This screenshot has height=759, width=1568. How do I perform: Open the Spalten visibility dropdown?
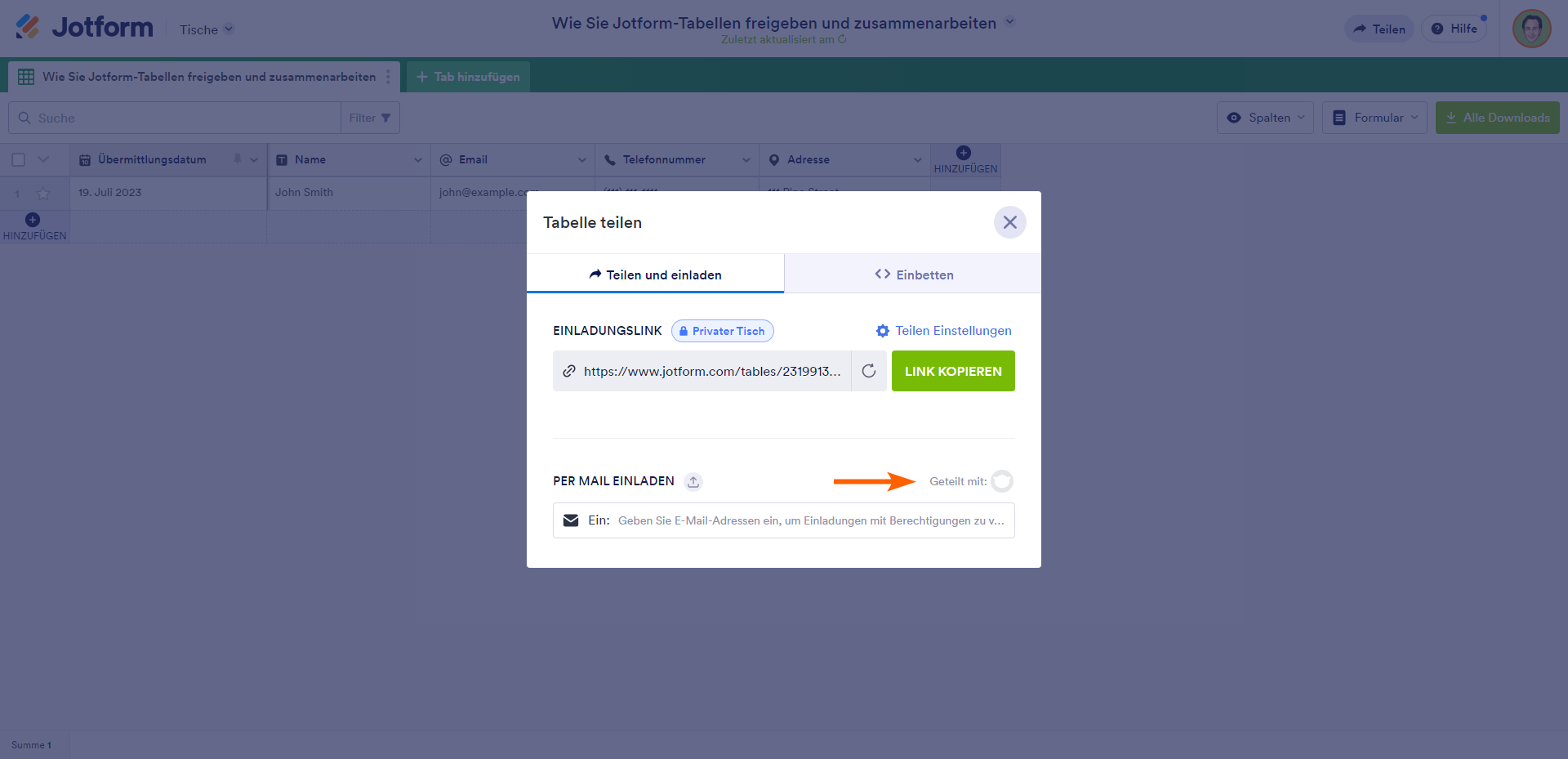(x=1265, y=118)
